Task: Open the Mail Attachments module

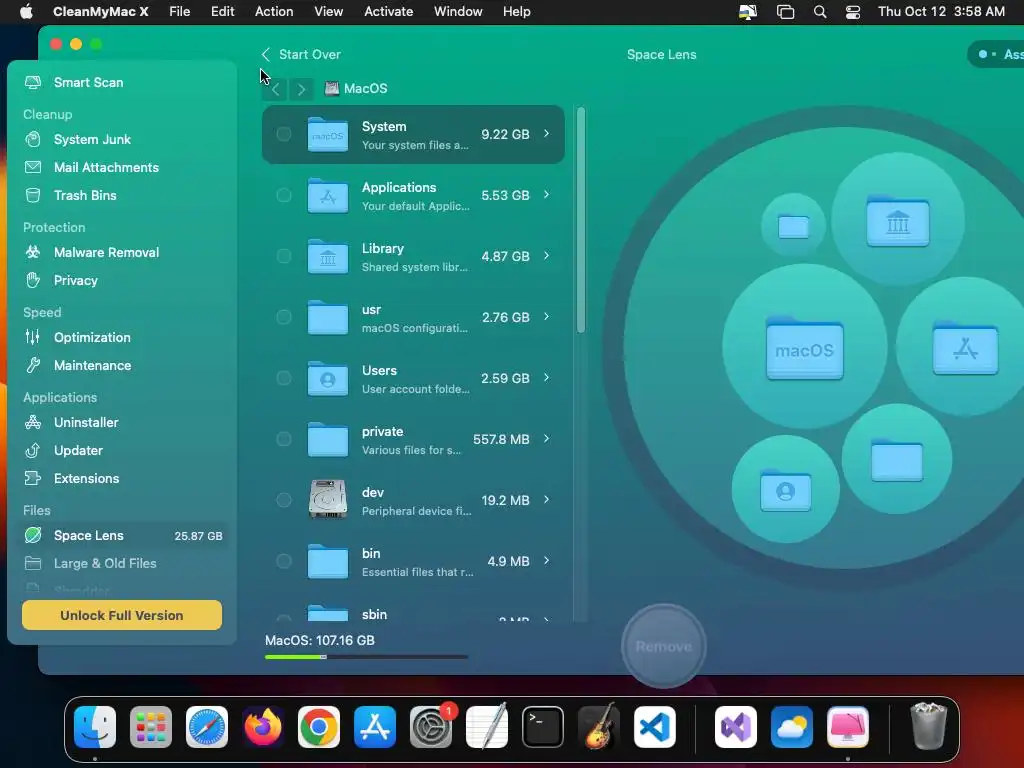Action: pyautogui.click(x=106, y=167)
